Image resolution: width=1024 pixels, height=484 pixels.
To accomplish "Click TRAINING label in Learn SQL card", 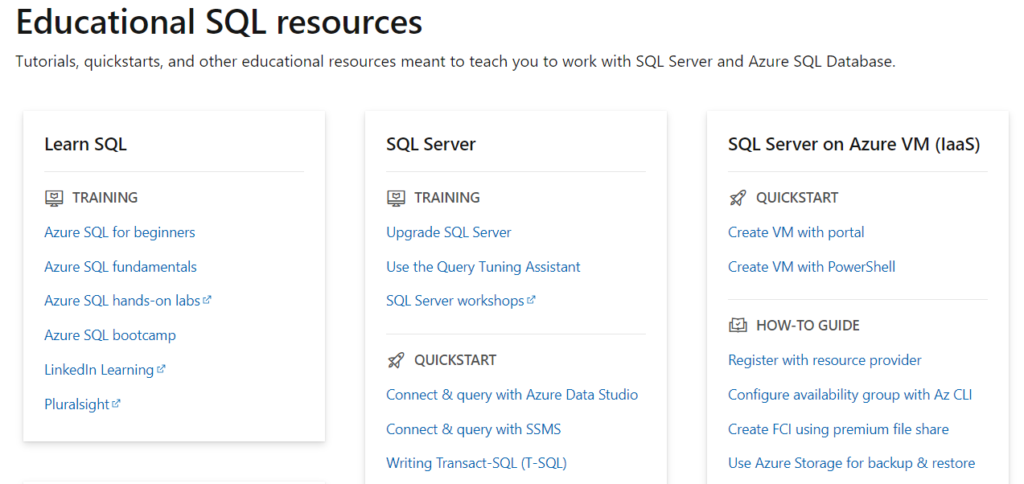I will point(105,198).
